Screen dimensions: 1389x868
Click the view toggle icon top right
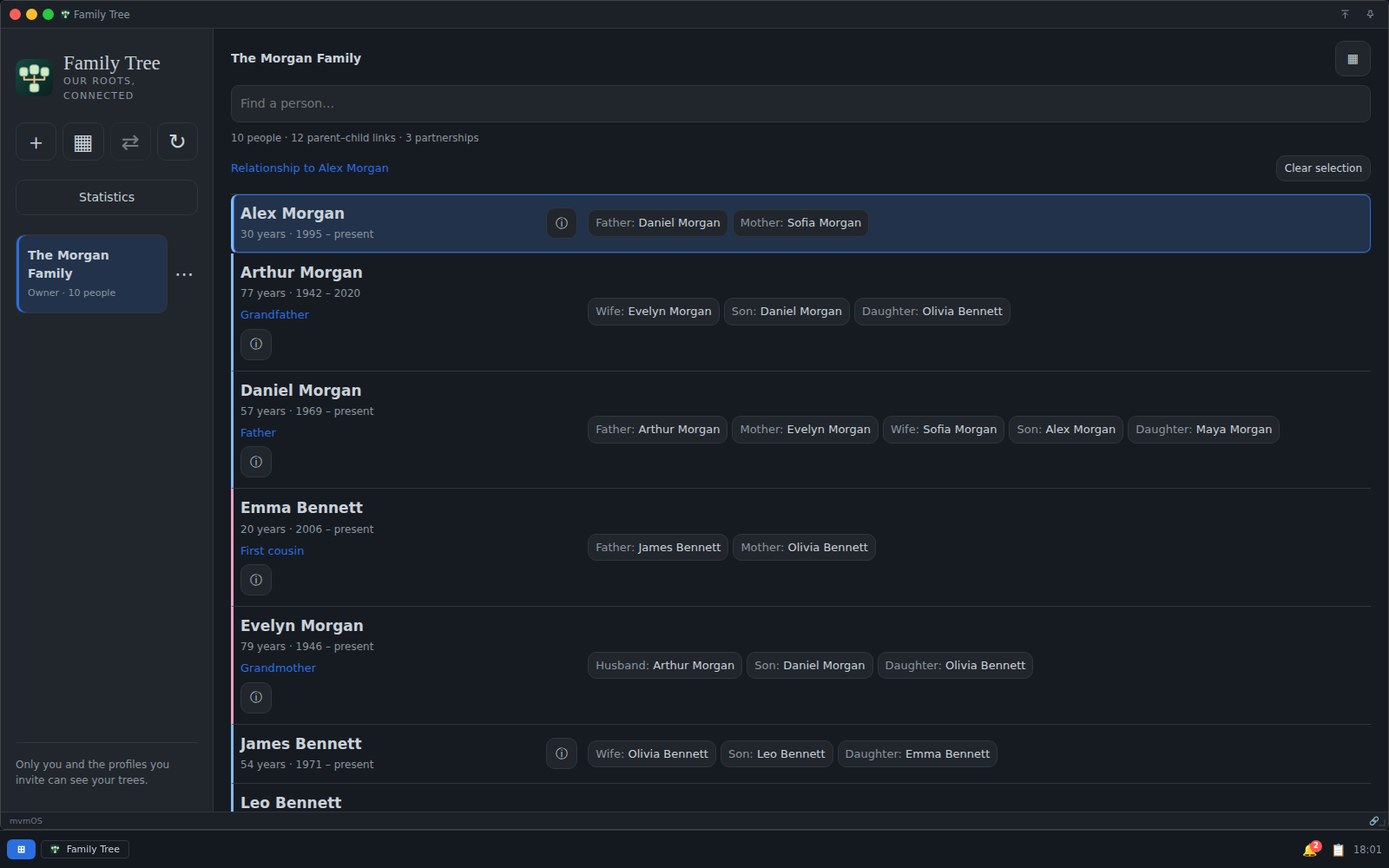pyautogui.click(x=1353, y=59)
